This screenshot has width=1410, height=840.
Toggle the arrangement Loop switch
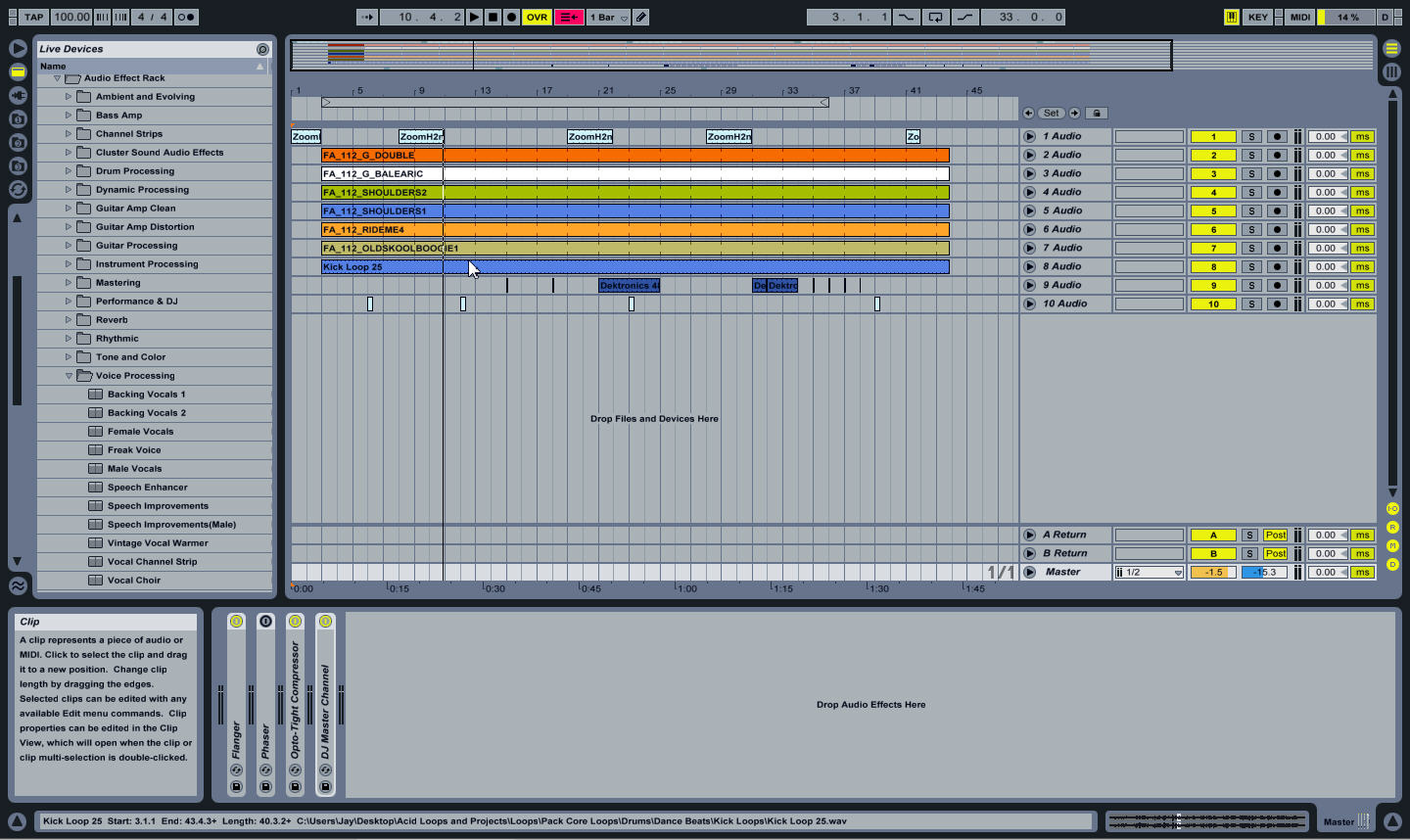click(x=936, y=17)
